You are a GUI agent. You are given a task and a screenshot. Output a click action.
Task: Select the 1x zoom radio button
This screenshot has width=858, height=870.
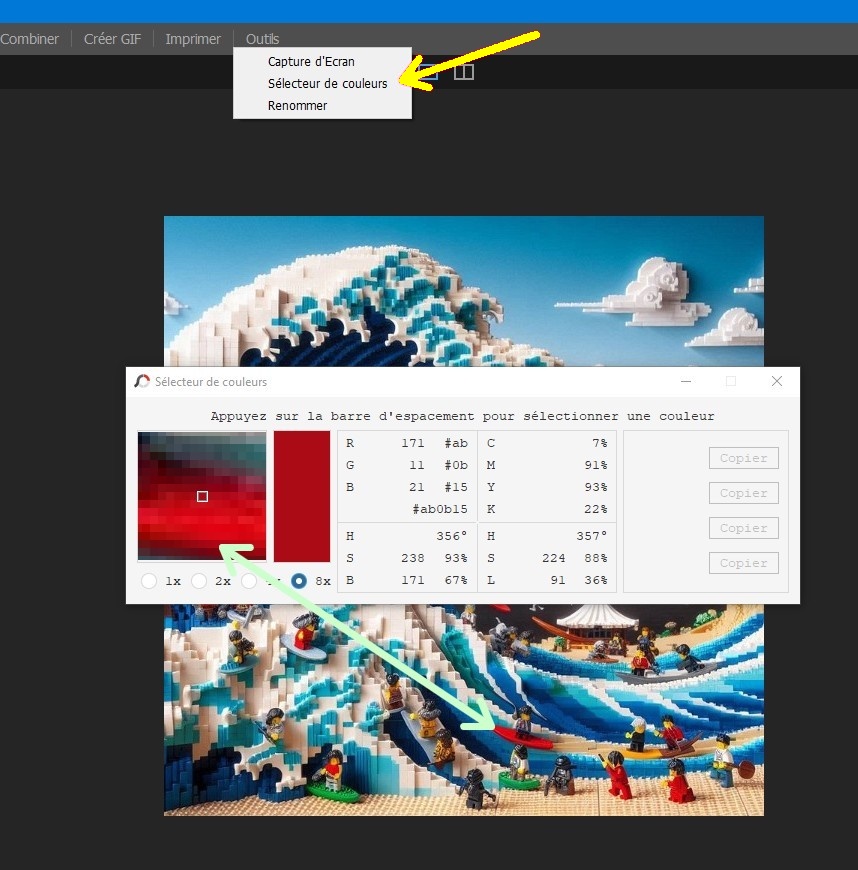click(x=149, y=581)
